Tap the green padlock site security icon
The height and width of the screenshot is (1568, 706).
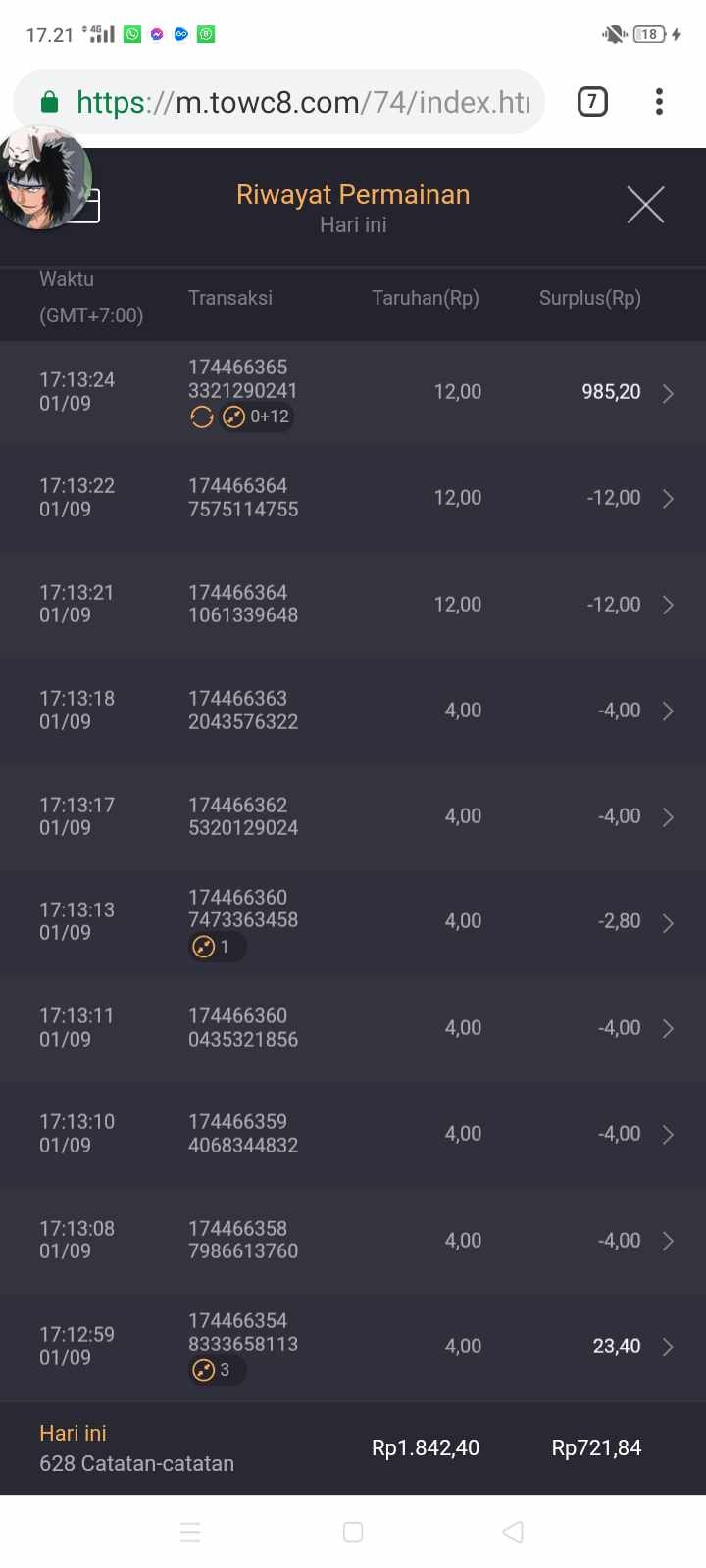tap(49, 102)
